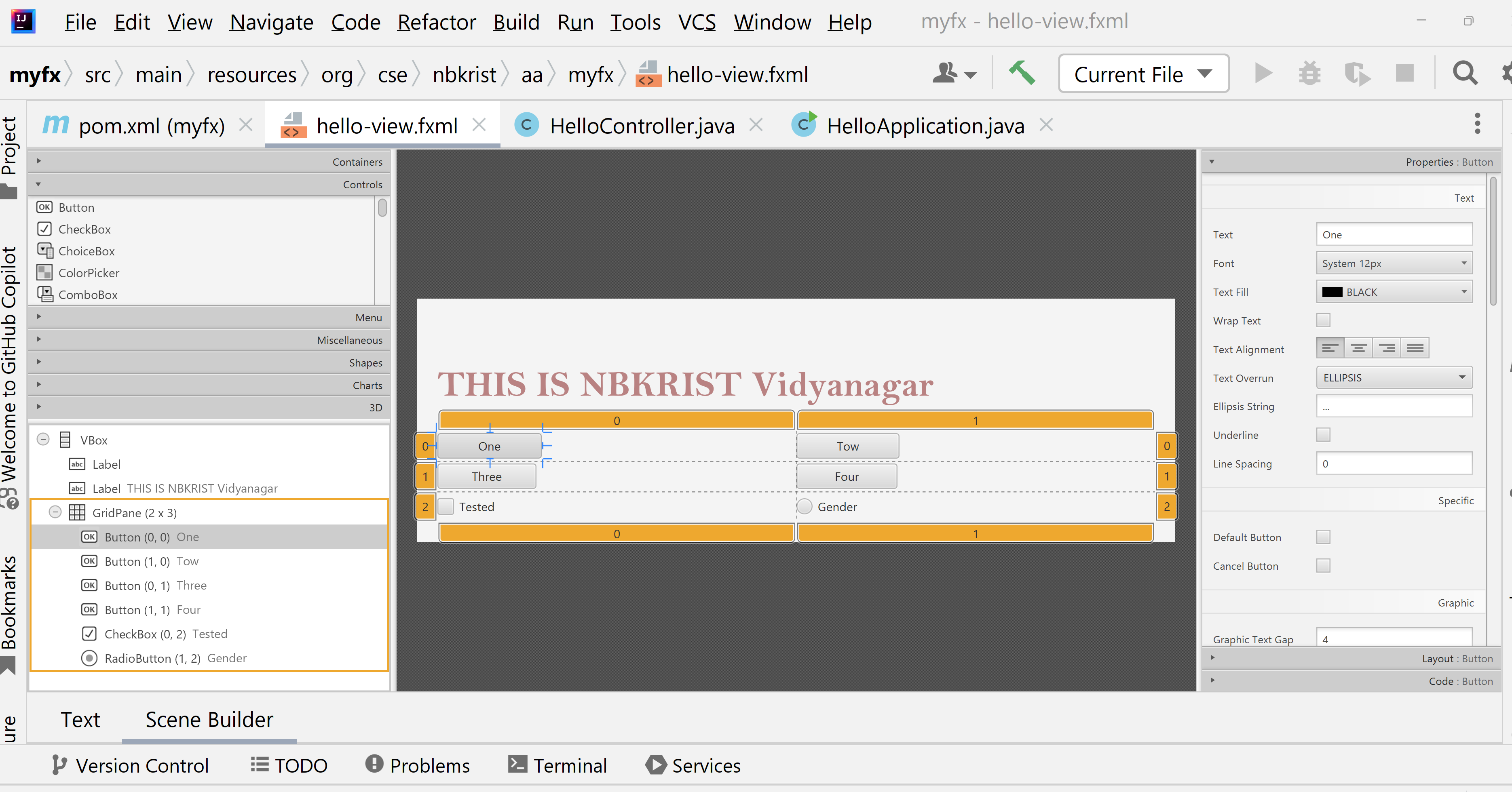Expand the Containers section in the library panel

point(38,161)
